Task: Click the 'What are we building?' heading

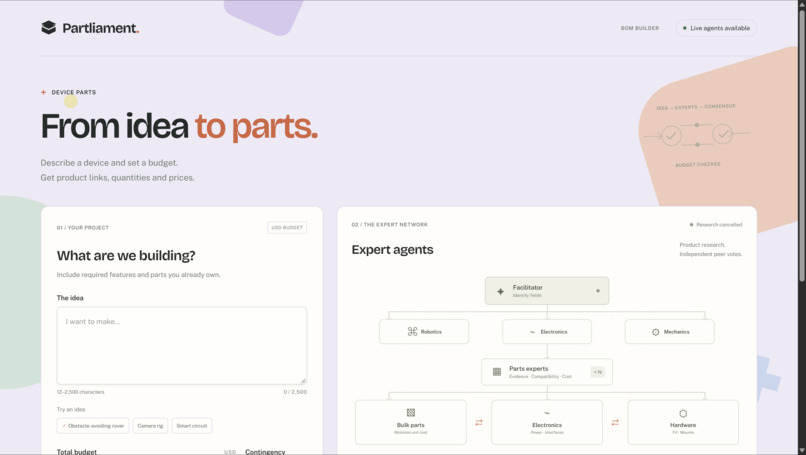Action: 126,256
